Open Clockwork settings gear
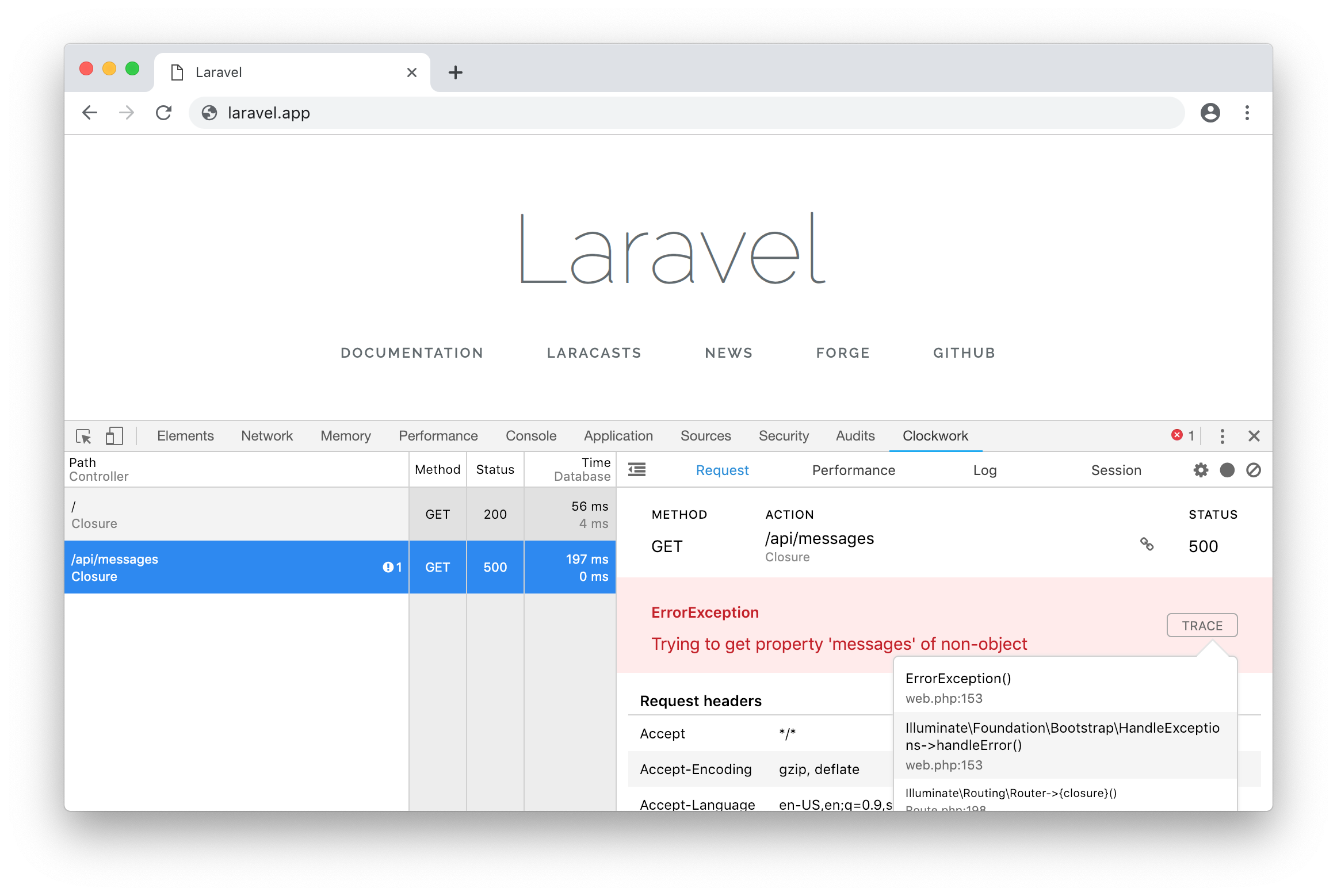Image resolution: width=1337 pixels, height=896 pixels. click(1201, 470)
